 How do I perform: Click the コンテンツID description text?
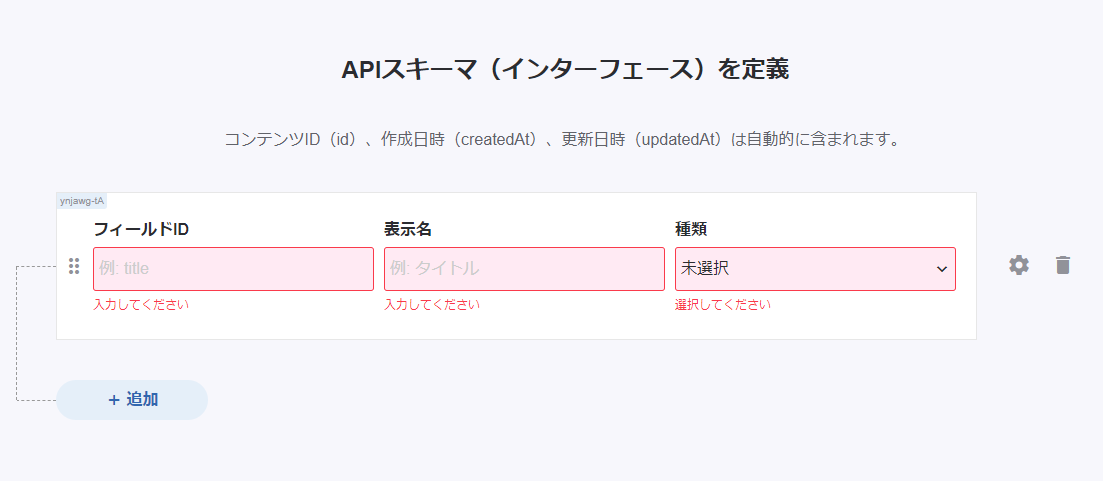click(563, 139)
